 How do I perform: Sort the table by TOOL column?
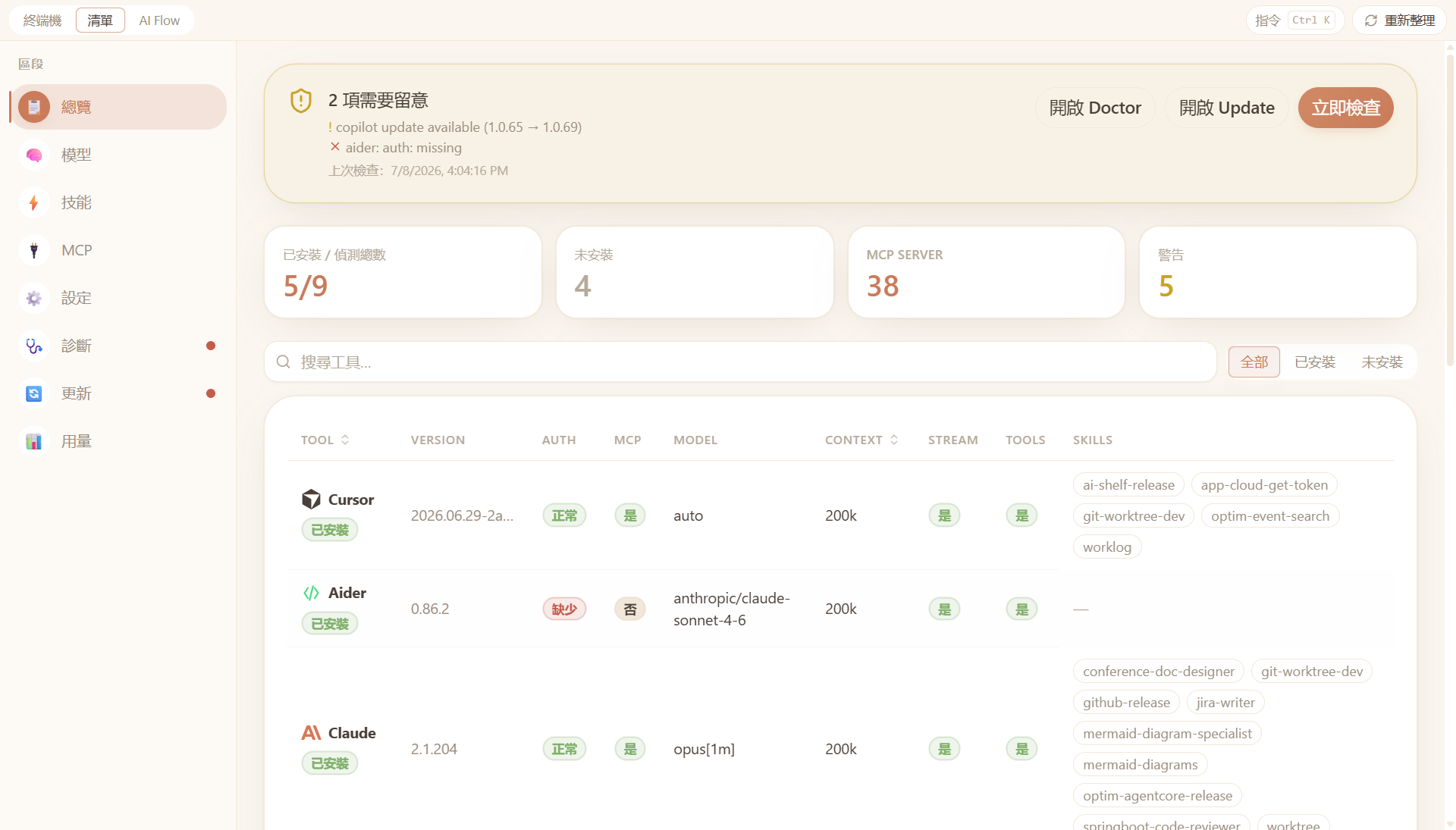point(325,440)
